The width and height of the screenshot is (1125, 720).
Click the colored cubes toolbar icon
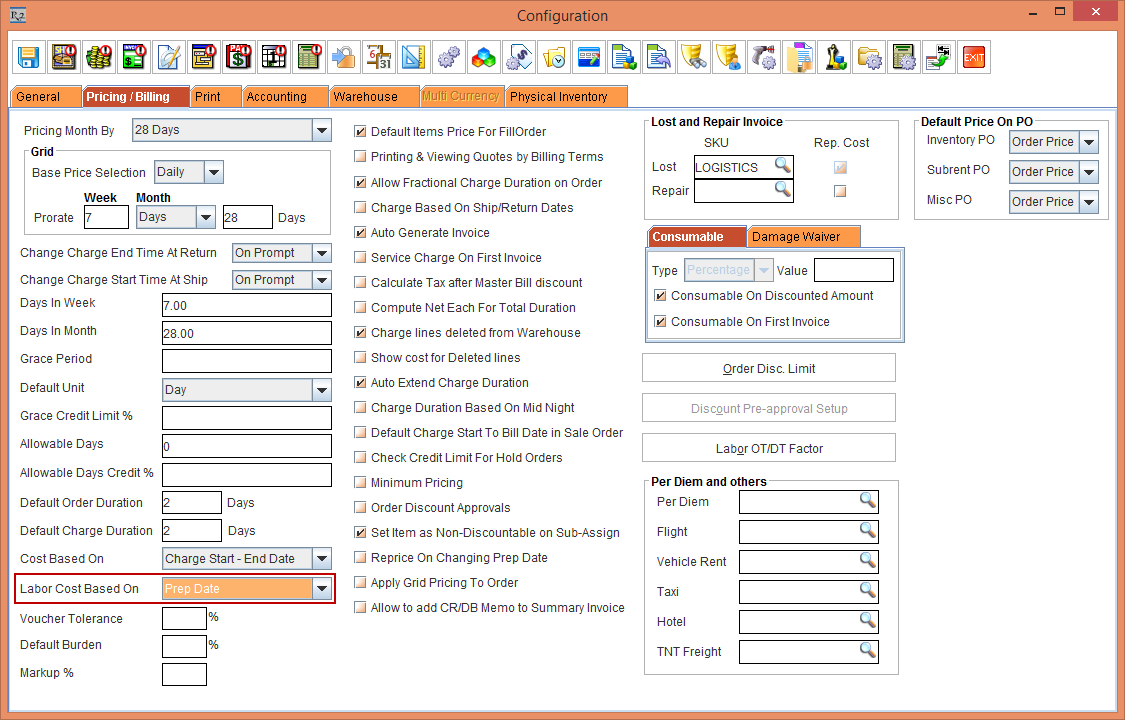(x=483, y=57)
